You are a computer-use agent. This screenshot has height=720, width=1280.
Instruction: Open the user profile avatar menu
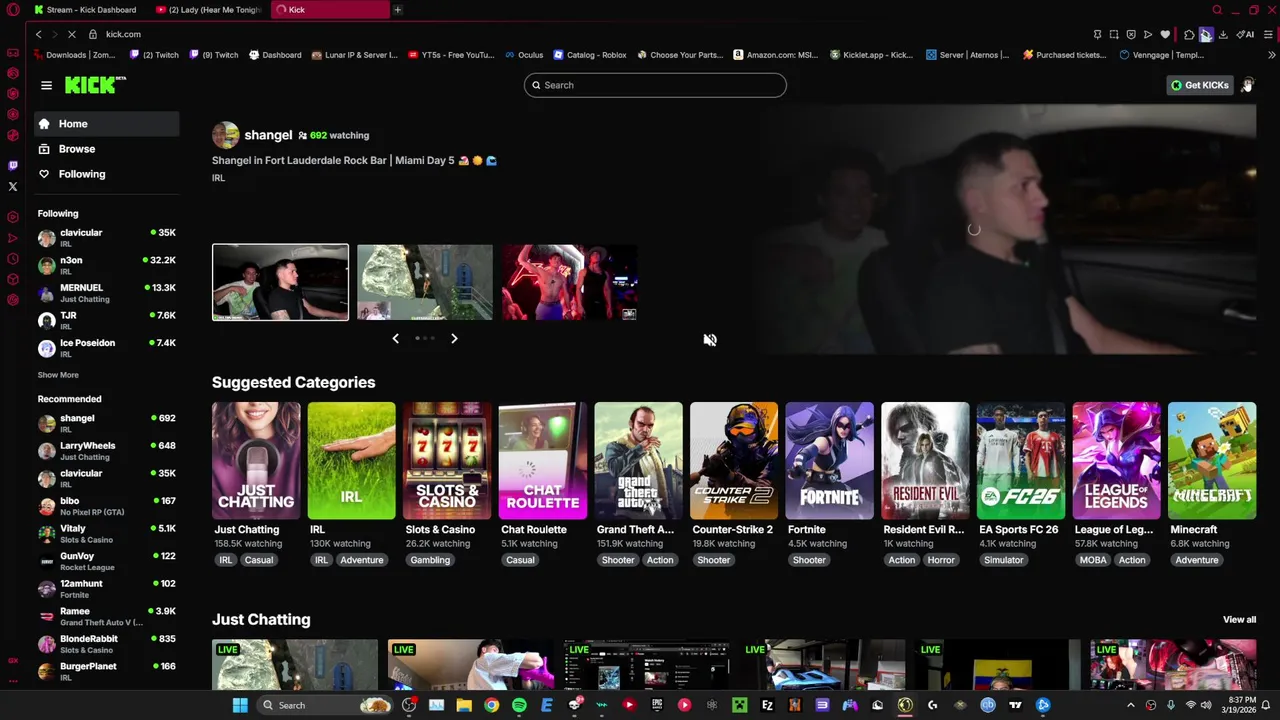(1247, 85)
